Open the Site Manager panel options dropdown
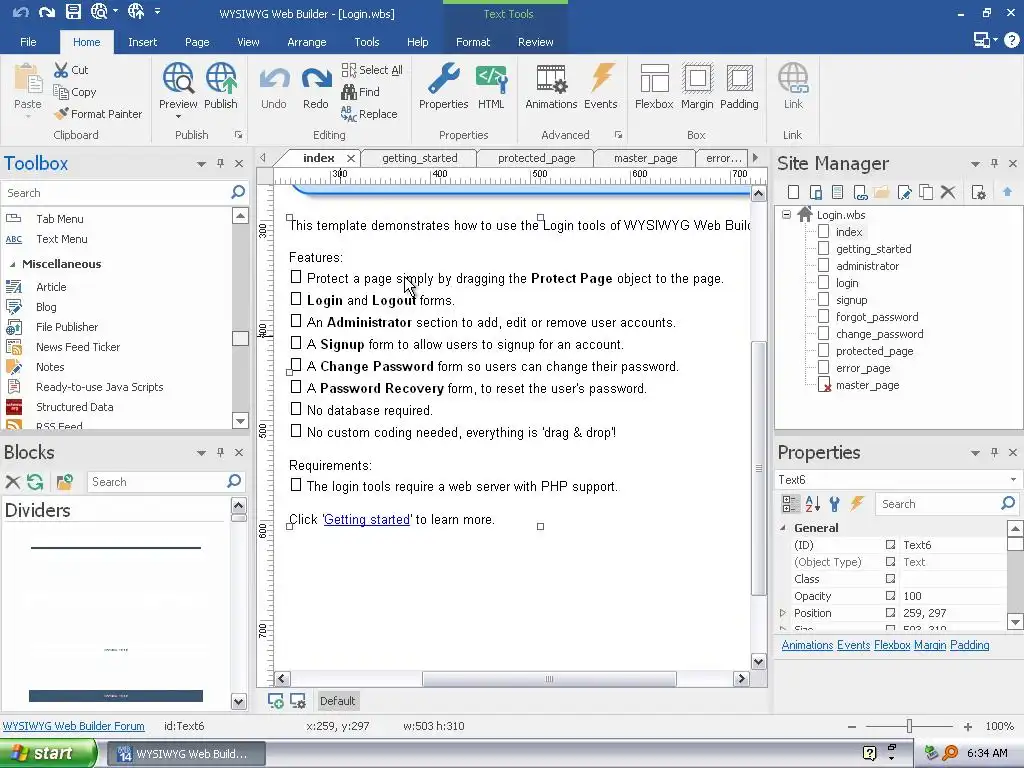This screenshot has height=768, width=1024. tap(975, 164)
